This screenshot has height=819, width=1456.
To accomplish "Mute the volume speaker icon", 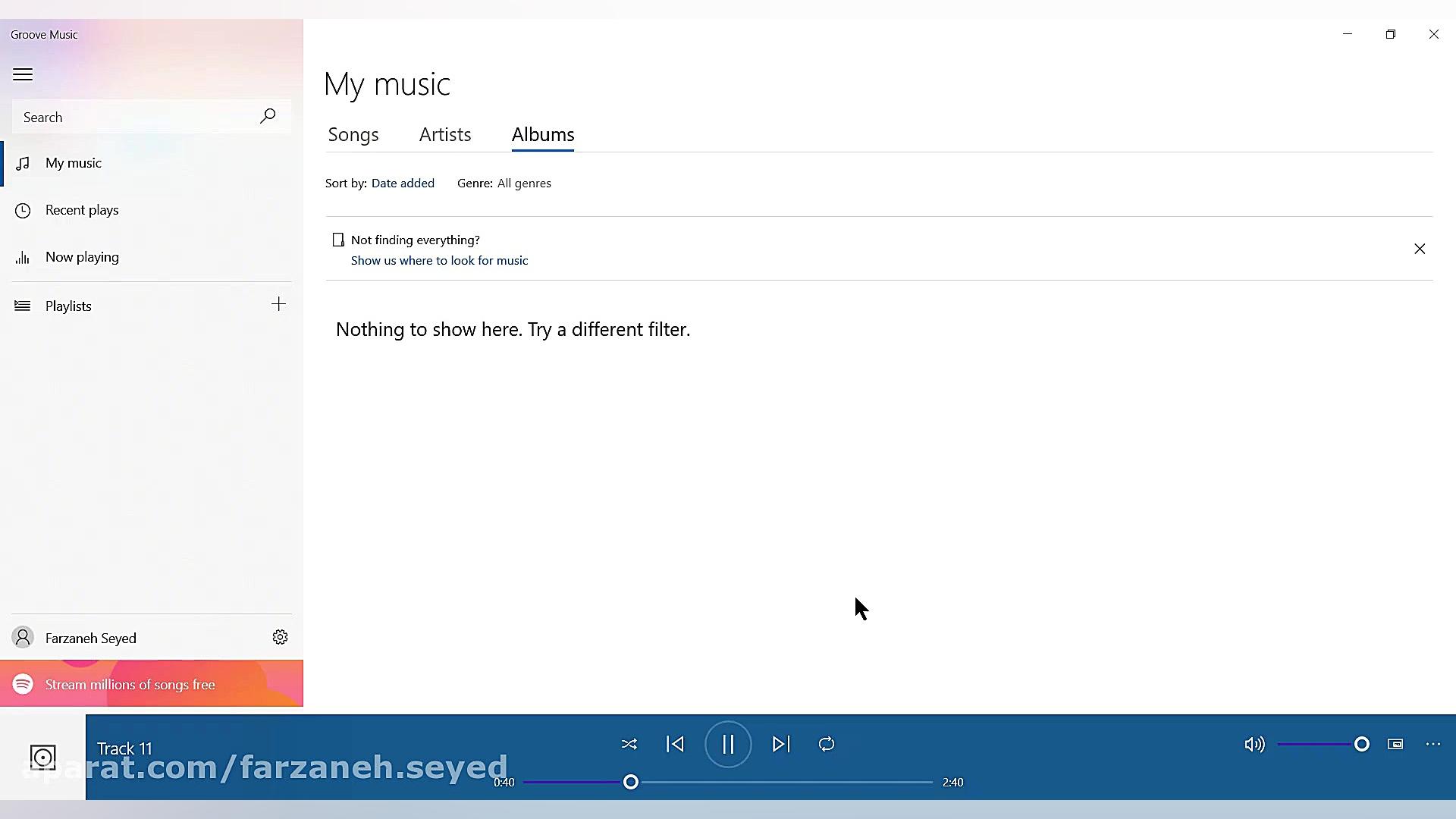I will 1254,745.
